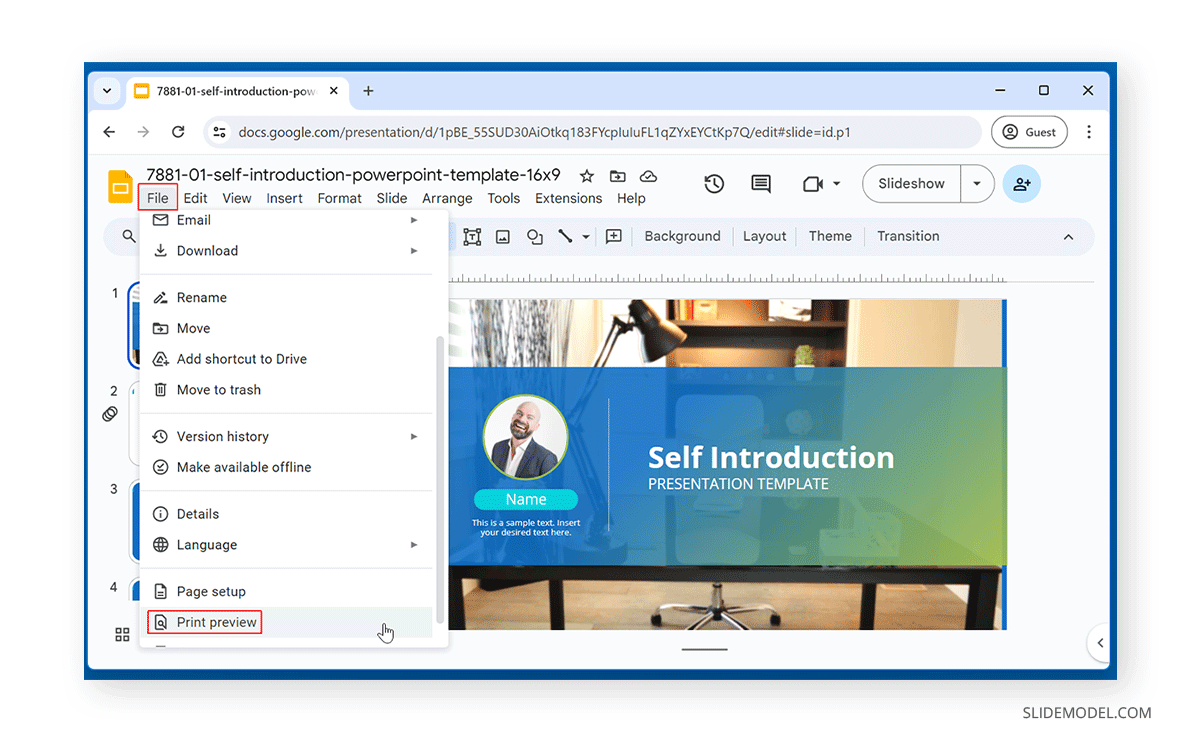Share the file via the person-add icon
This screenshot has width=1200, height=743.
click(1022, 184)
